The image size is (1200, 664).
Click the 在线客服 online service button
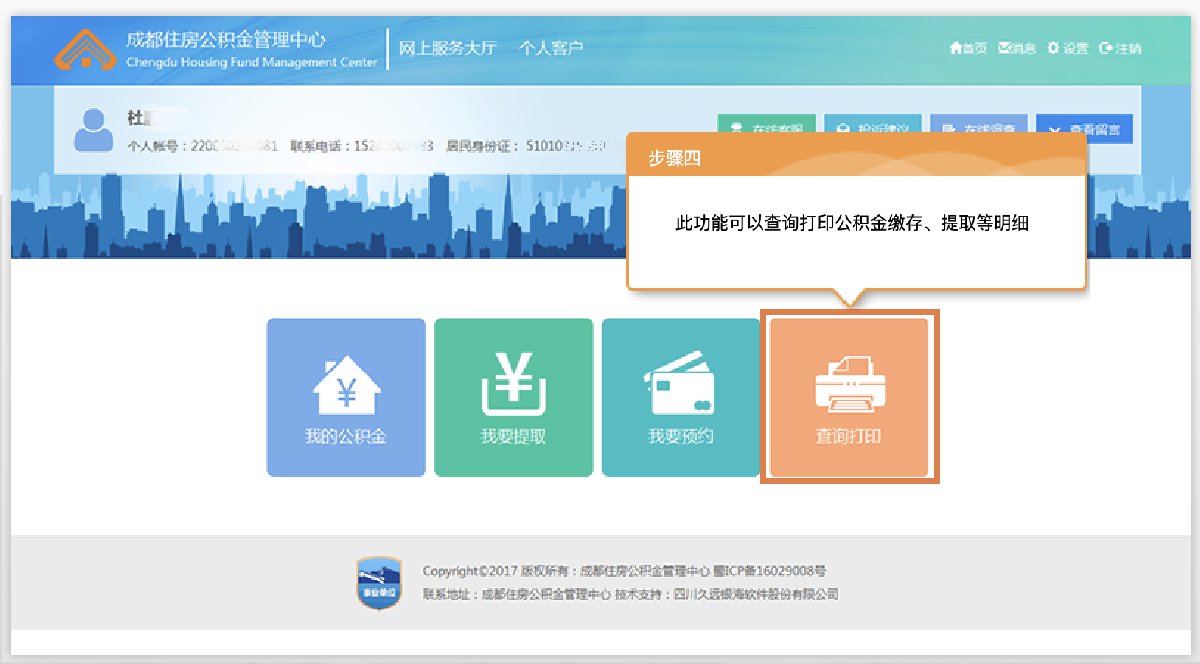(x=766, y=125)
